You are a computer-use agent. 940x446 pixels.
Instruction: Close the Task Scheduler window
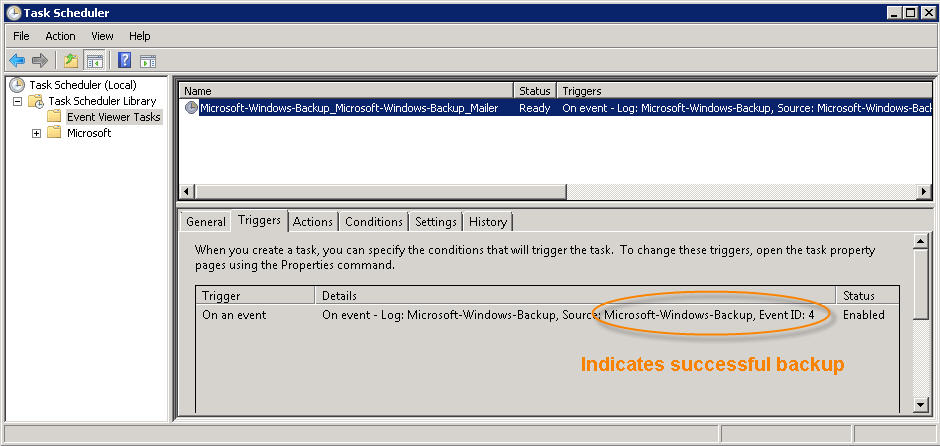927,13
